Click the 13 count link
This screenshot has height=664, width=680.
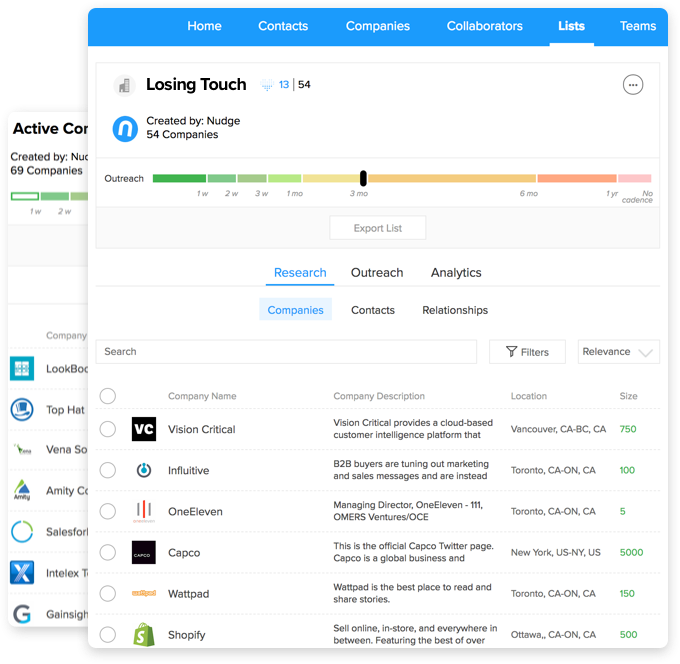click(284, 85)
